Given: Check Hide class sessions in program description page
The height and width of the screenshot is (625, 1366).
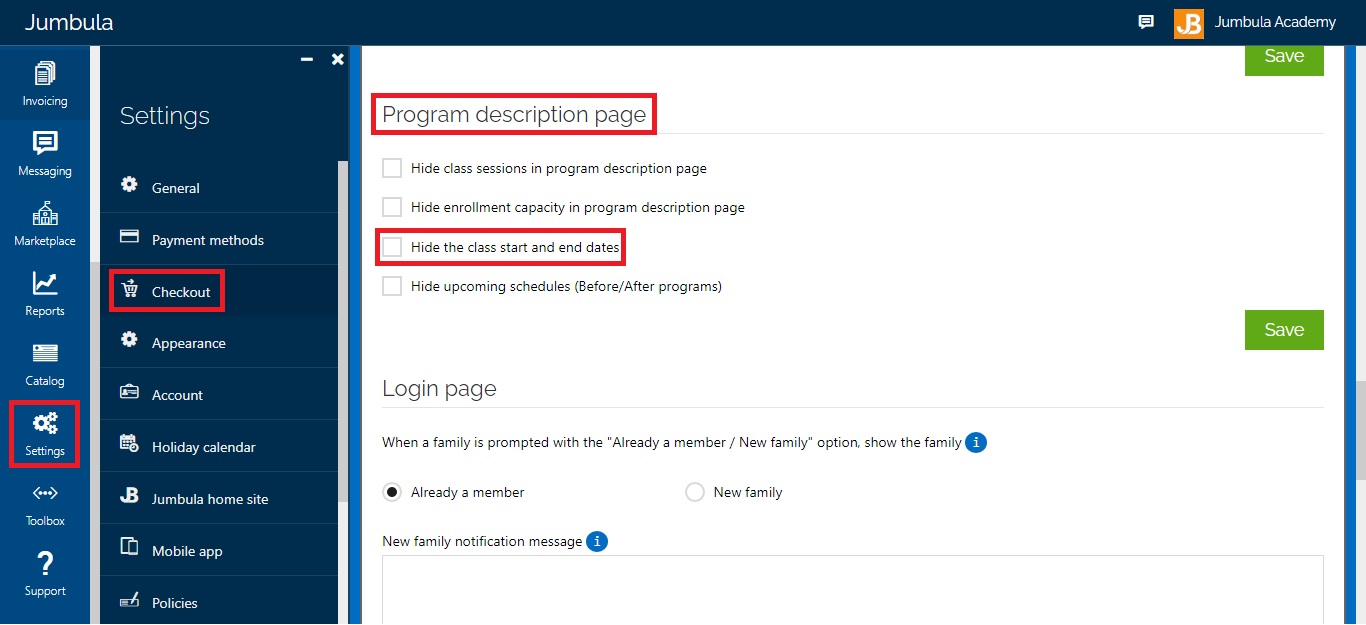Looking at the screenshot, I should point(392,168).
